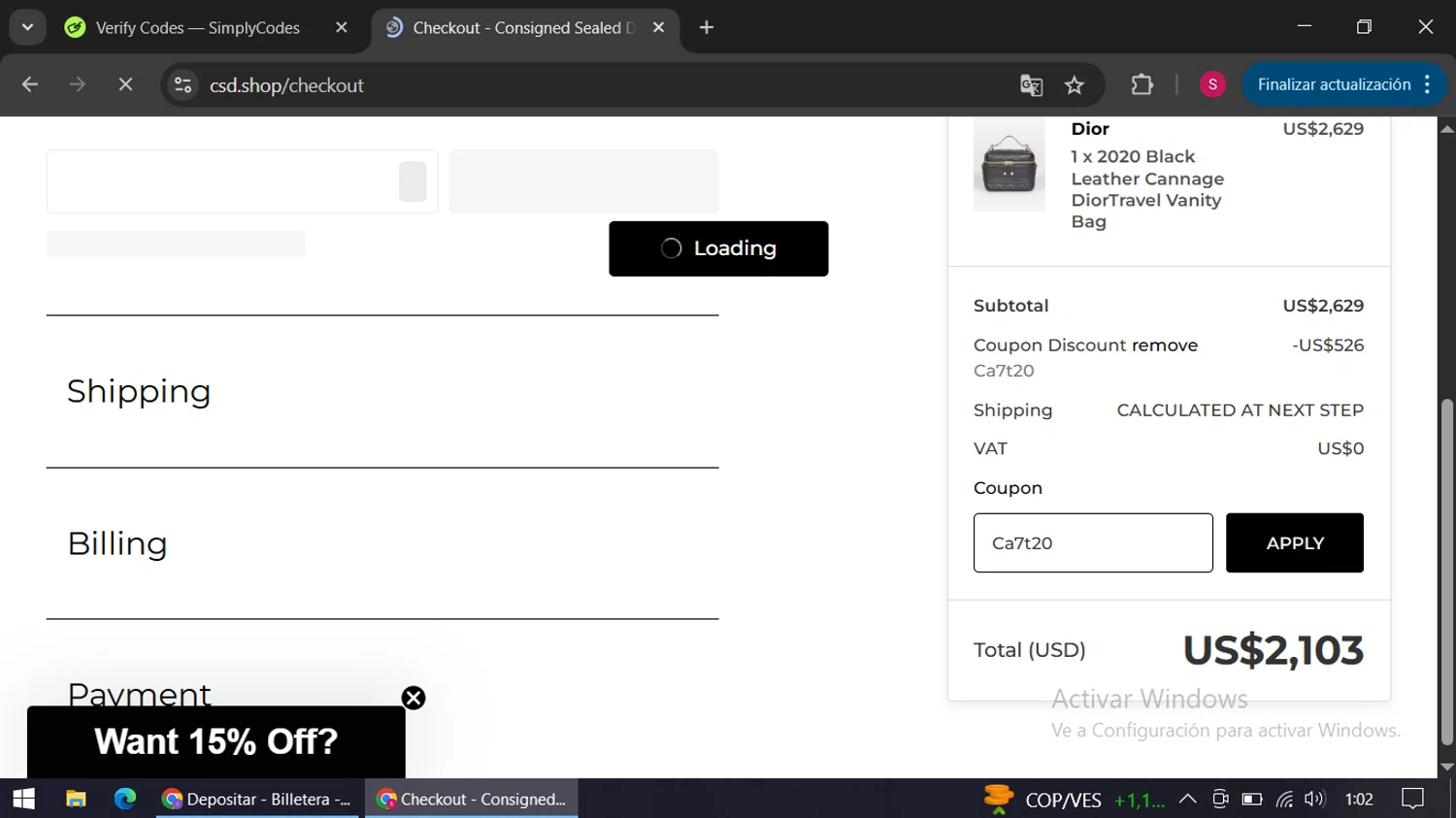Click the 1:02 taskbar clock
Viewport: 1456px width, 818px height.
tap(1359, 800)
